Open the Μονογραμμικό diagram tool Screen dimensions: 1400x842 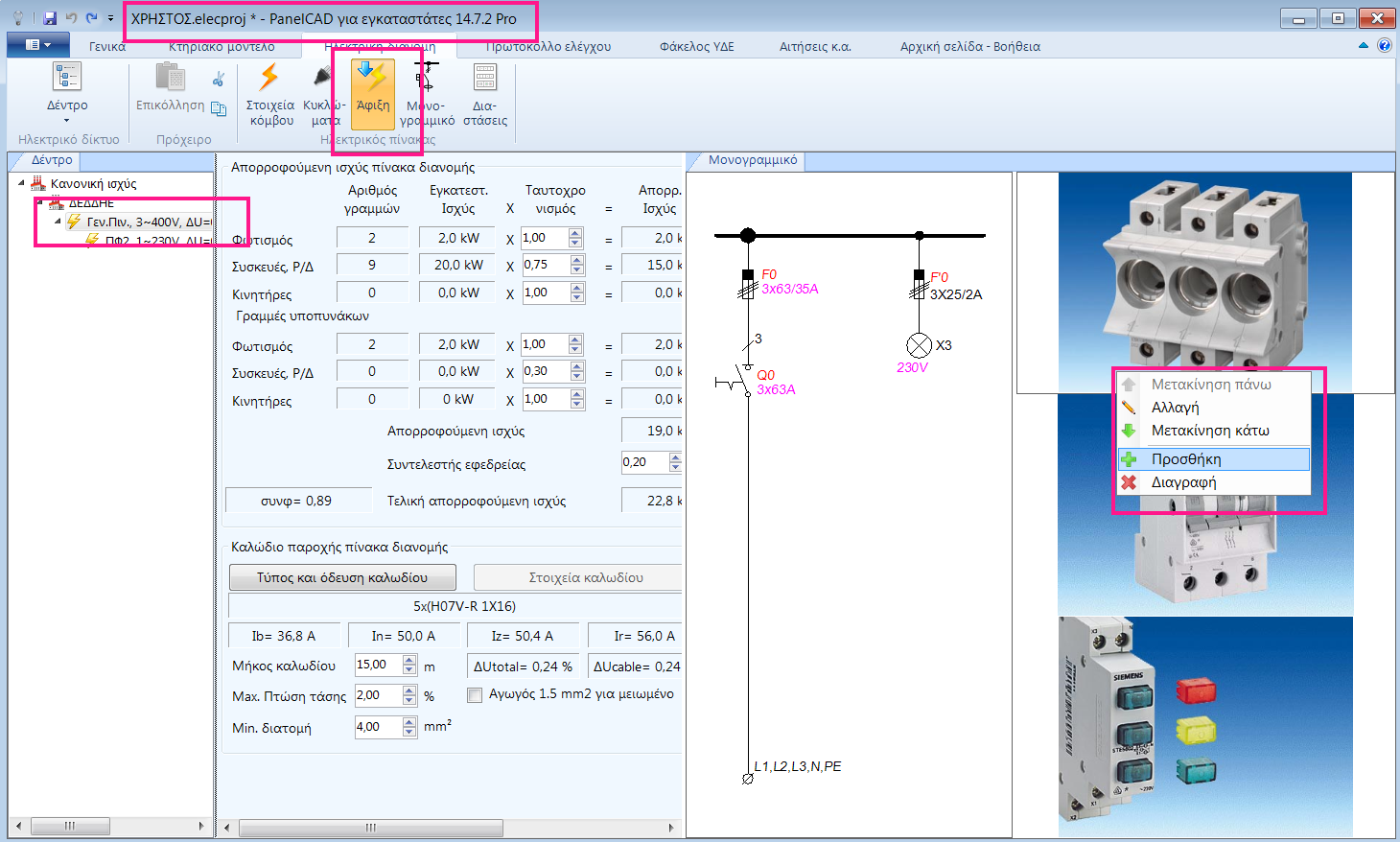426,94
